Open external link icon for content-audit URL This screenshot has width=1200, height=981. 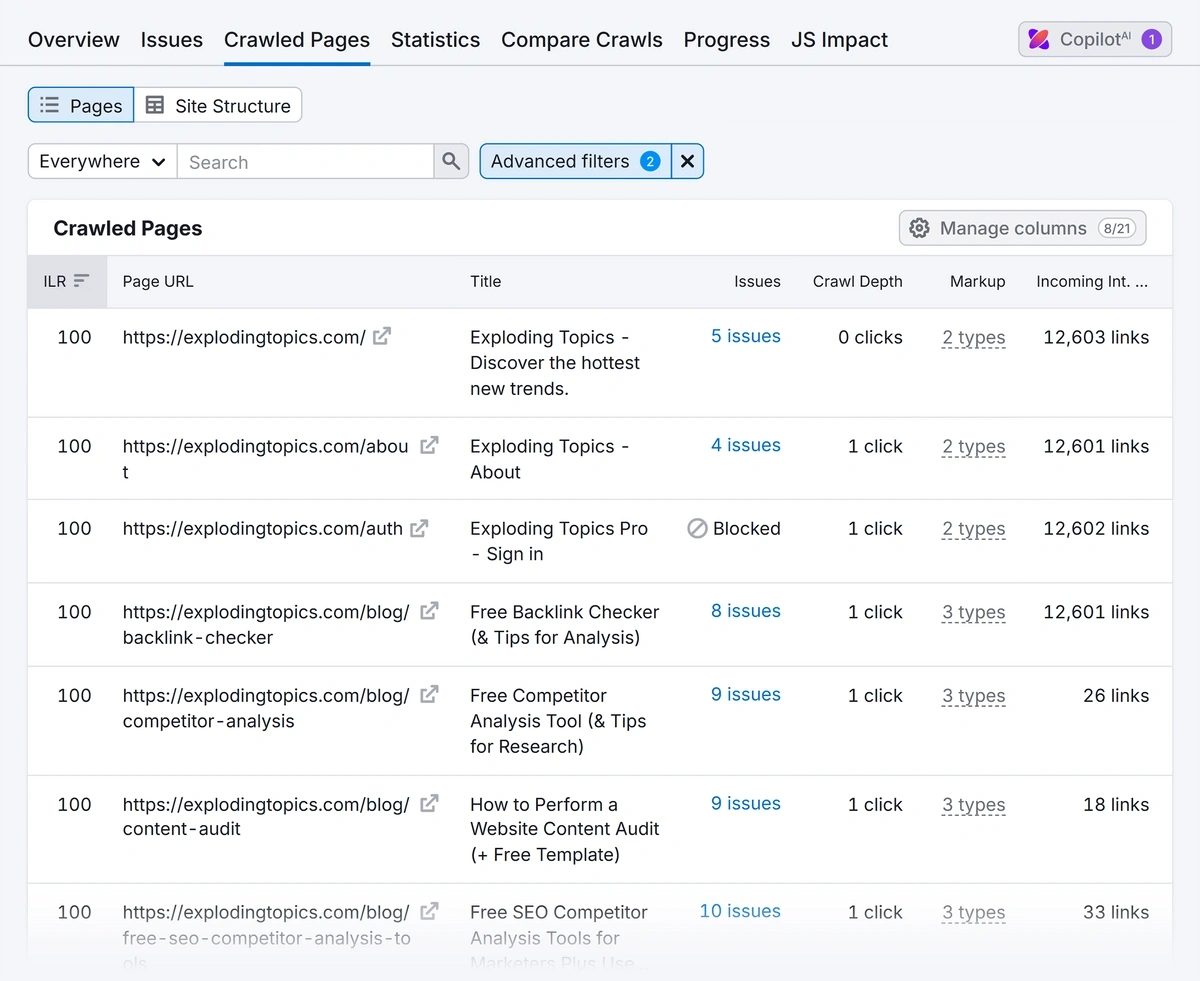(429, 803)
